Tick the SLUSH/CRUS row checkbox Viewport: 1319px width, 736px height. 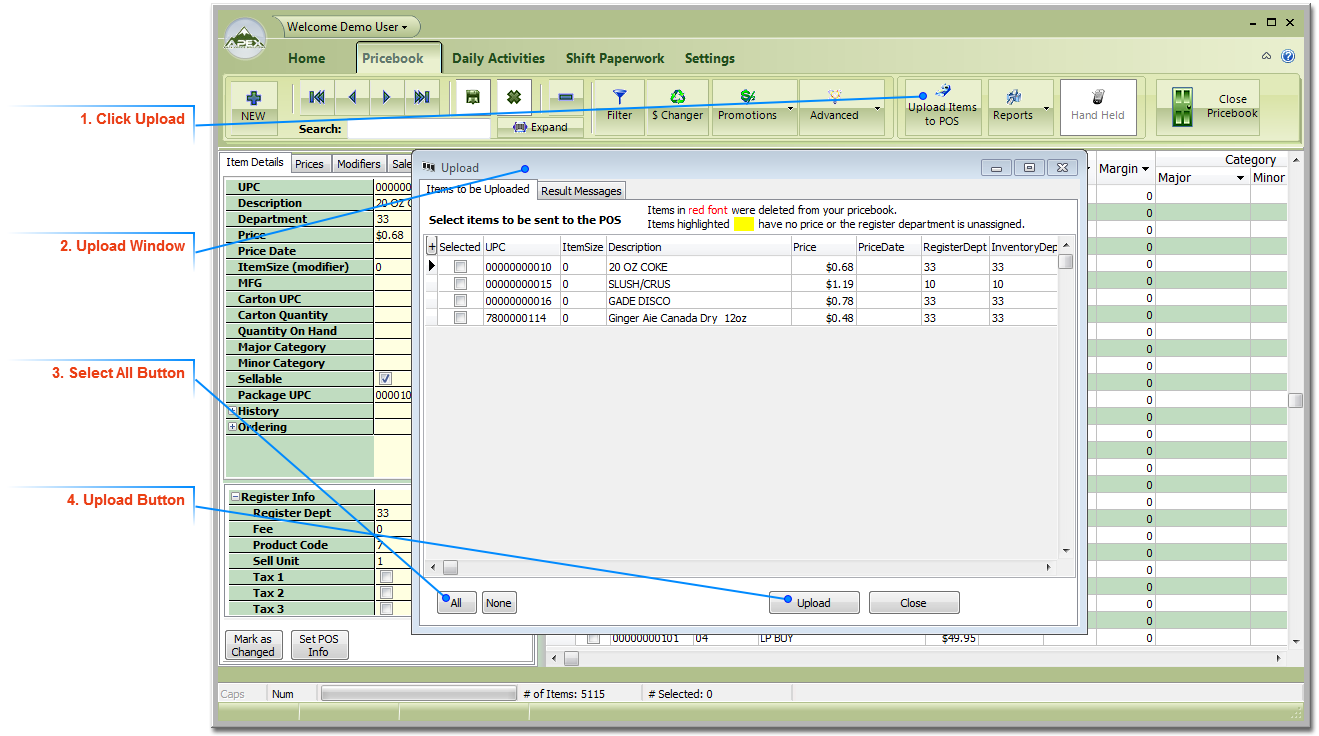coord(461,284)
